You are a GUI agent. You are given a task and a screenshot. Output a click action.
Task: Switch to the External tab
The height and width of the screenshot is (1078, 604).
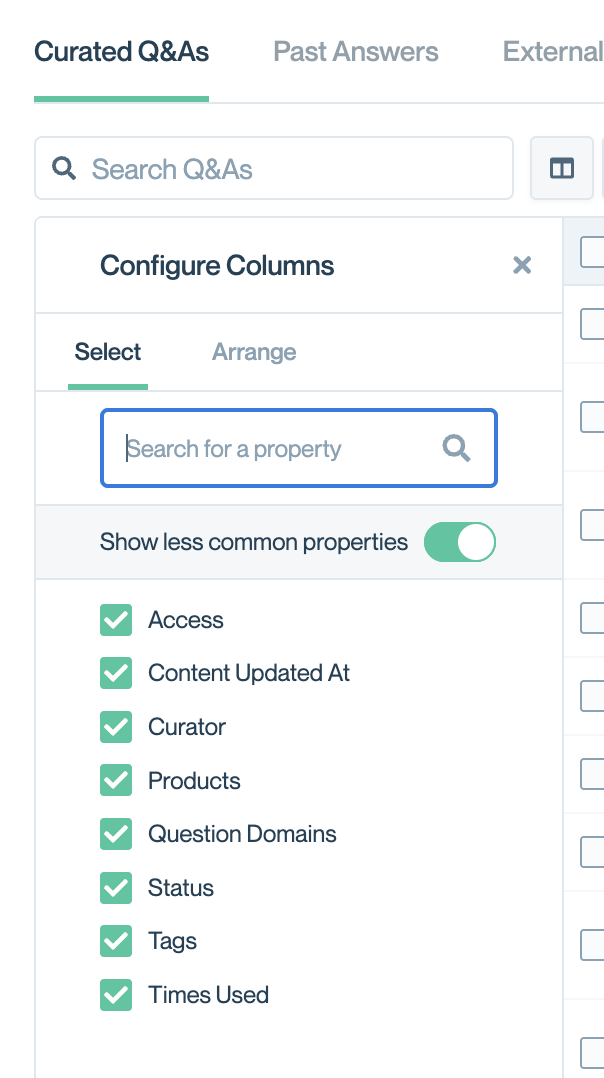pos(552,52)
